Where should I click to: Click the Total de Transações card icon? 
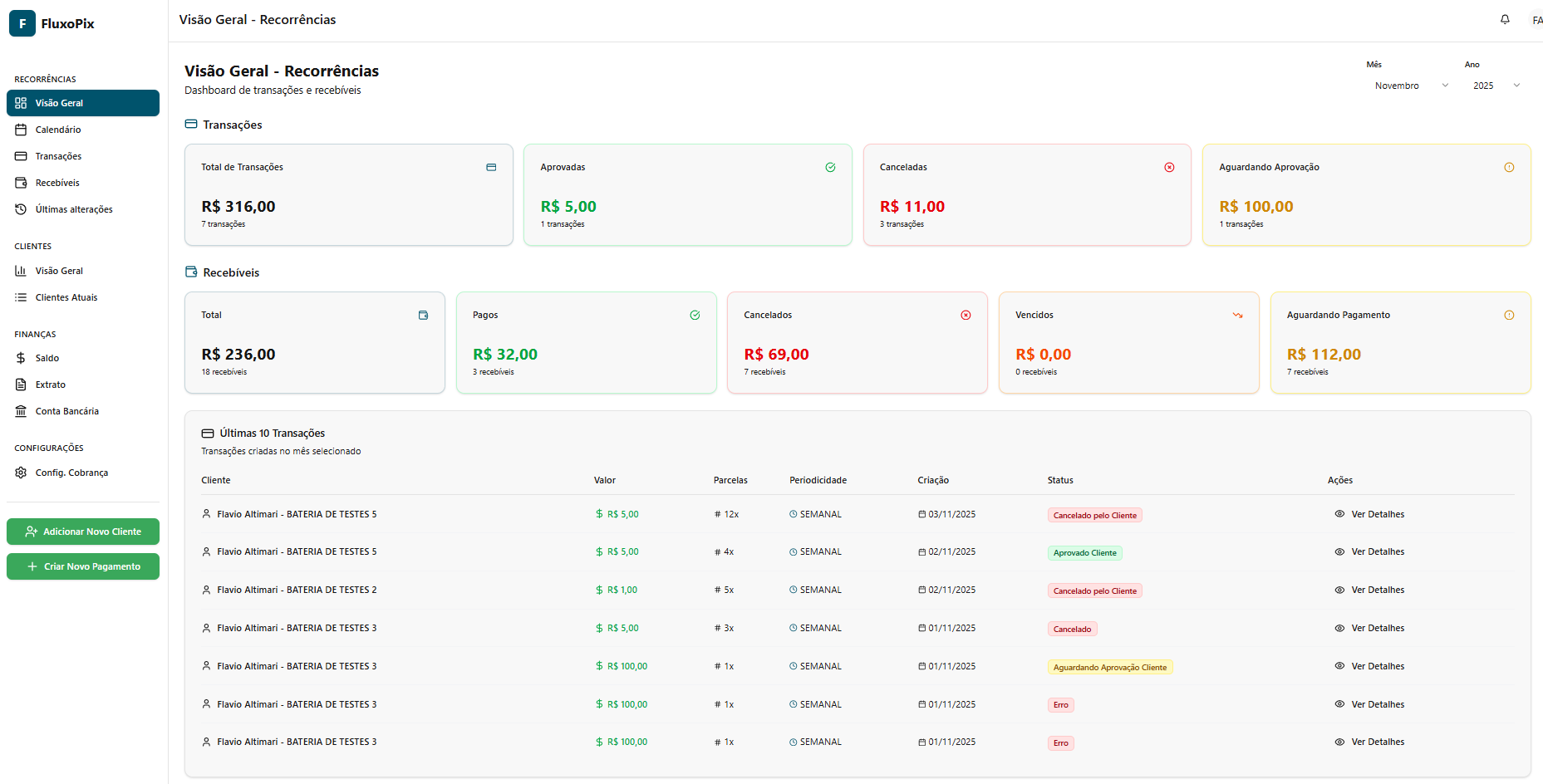[x=491, y=168]
